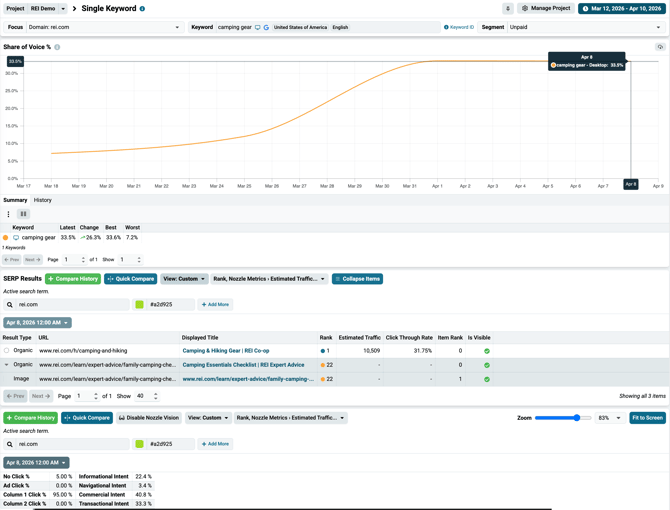Screen dimensions: 670x510
Task: Click the Keyword ID info icon
Action: click(446, 27)
